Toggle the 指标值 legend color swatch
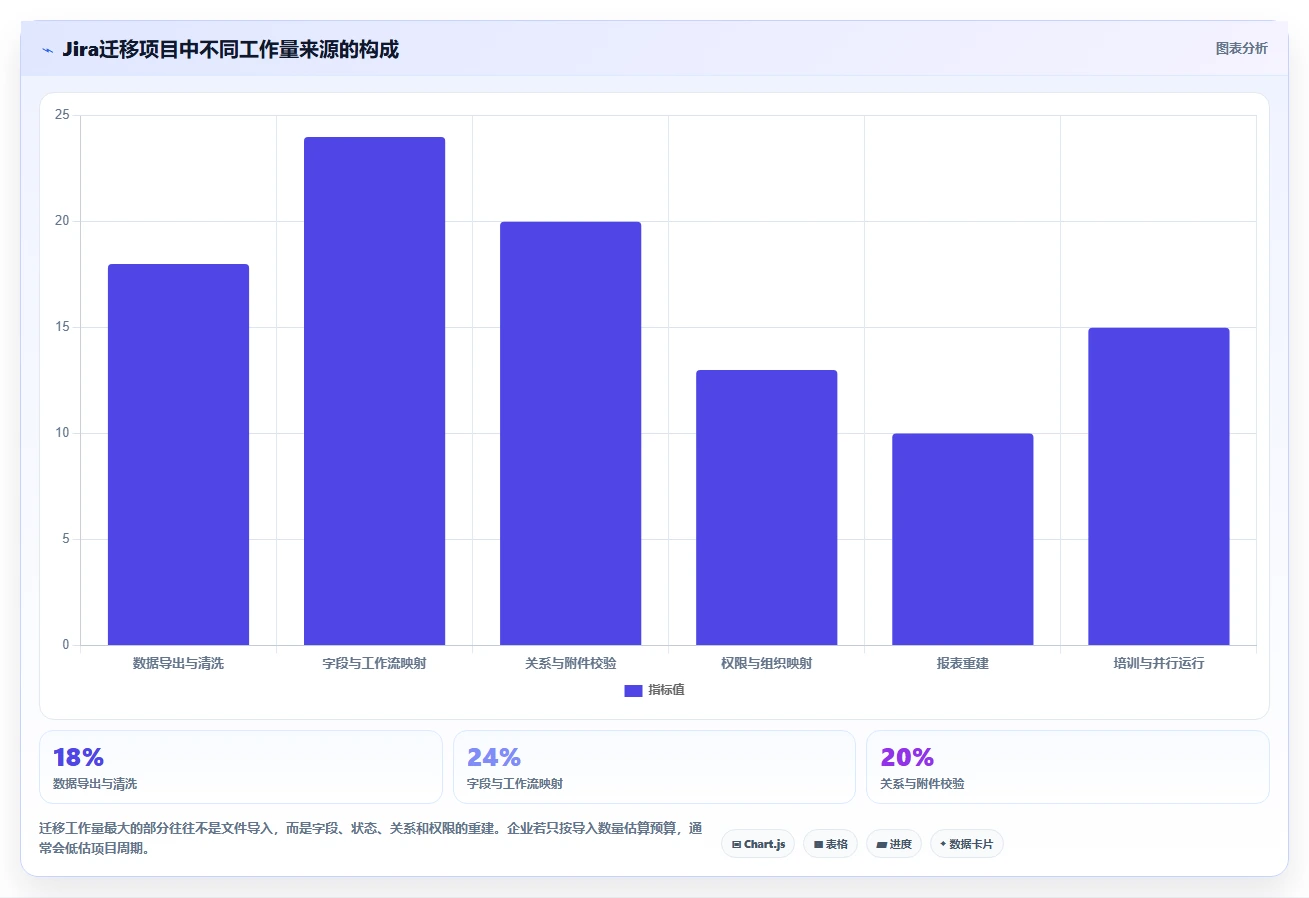This screenshot has height=898, width=1309. 633,691
